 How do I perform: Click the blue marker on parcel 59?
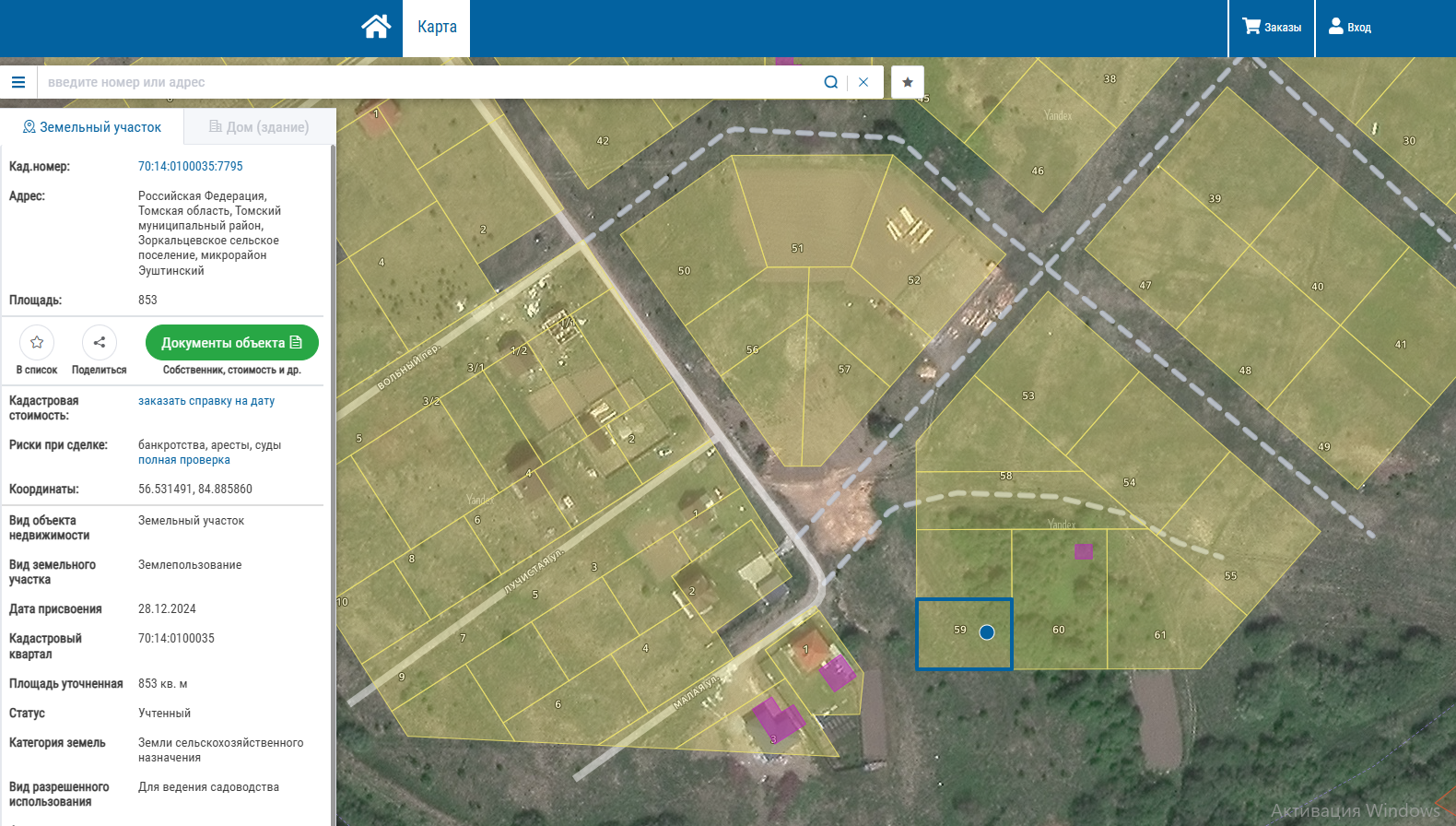click(x=987, y=632)
